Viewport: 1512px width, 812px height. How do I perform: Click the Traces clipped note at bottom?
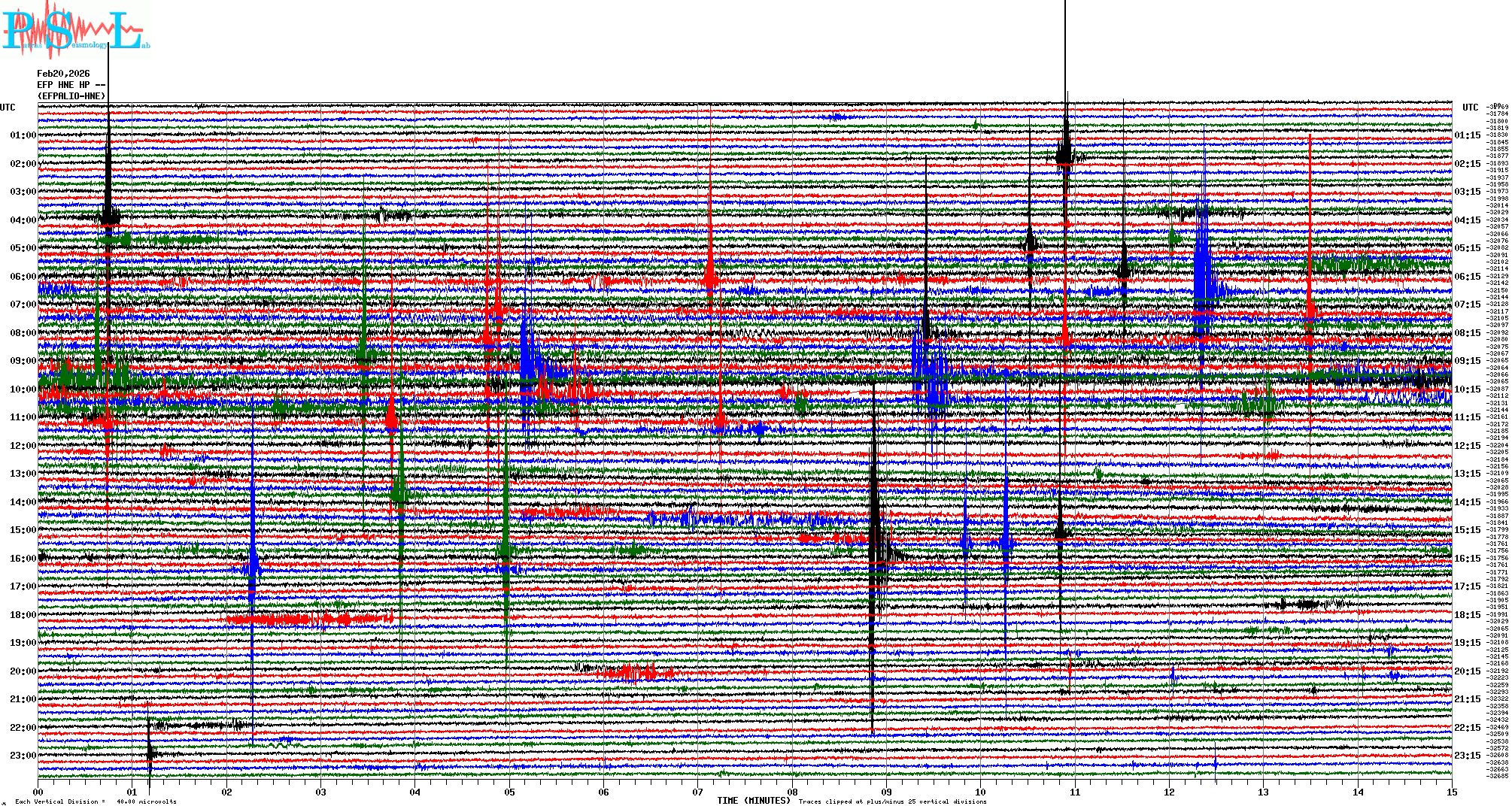pyautogui.click(x=892, y=801)
